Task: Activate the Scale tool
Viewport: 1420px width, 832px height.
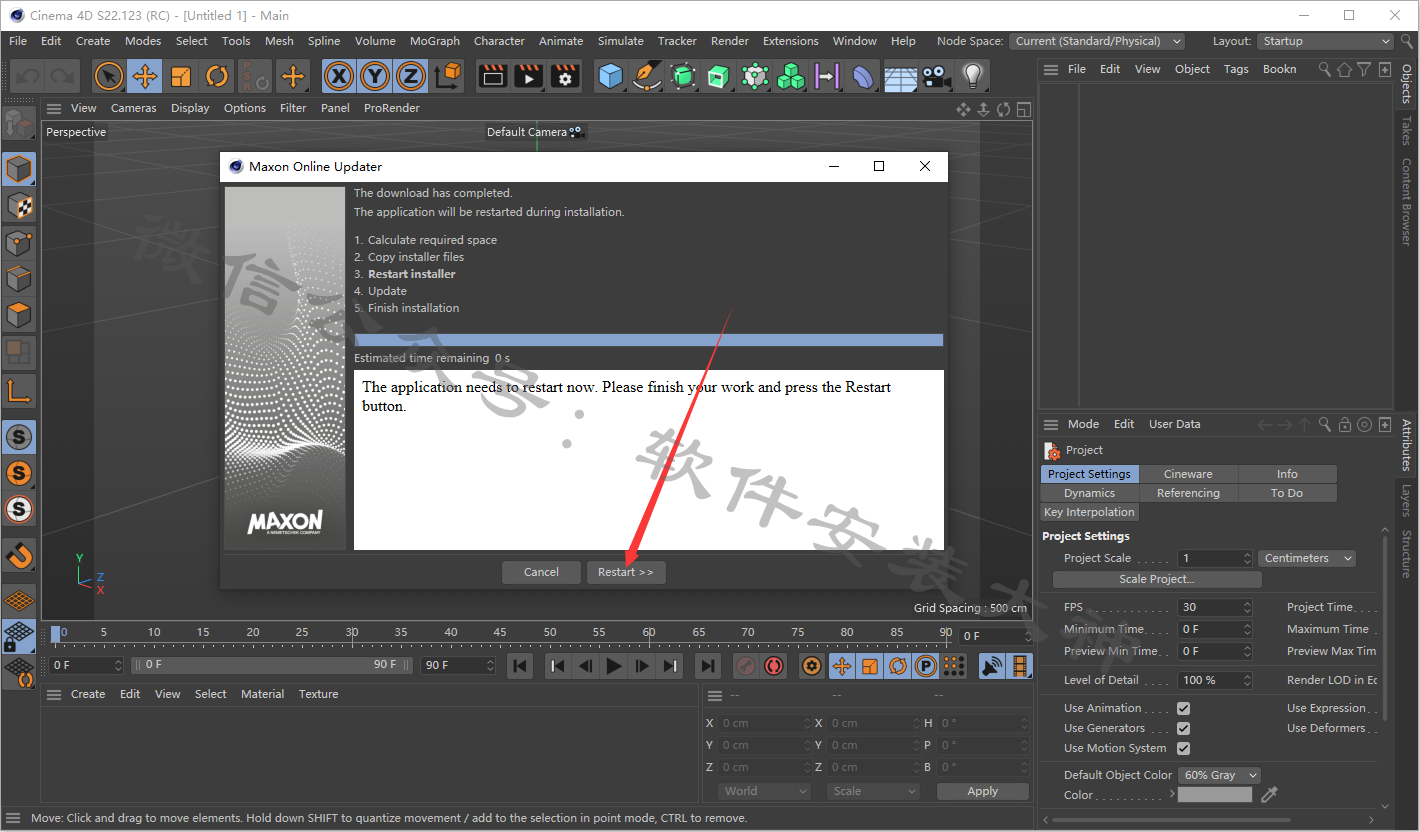Action: coord(181,76)
